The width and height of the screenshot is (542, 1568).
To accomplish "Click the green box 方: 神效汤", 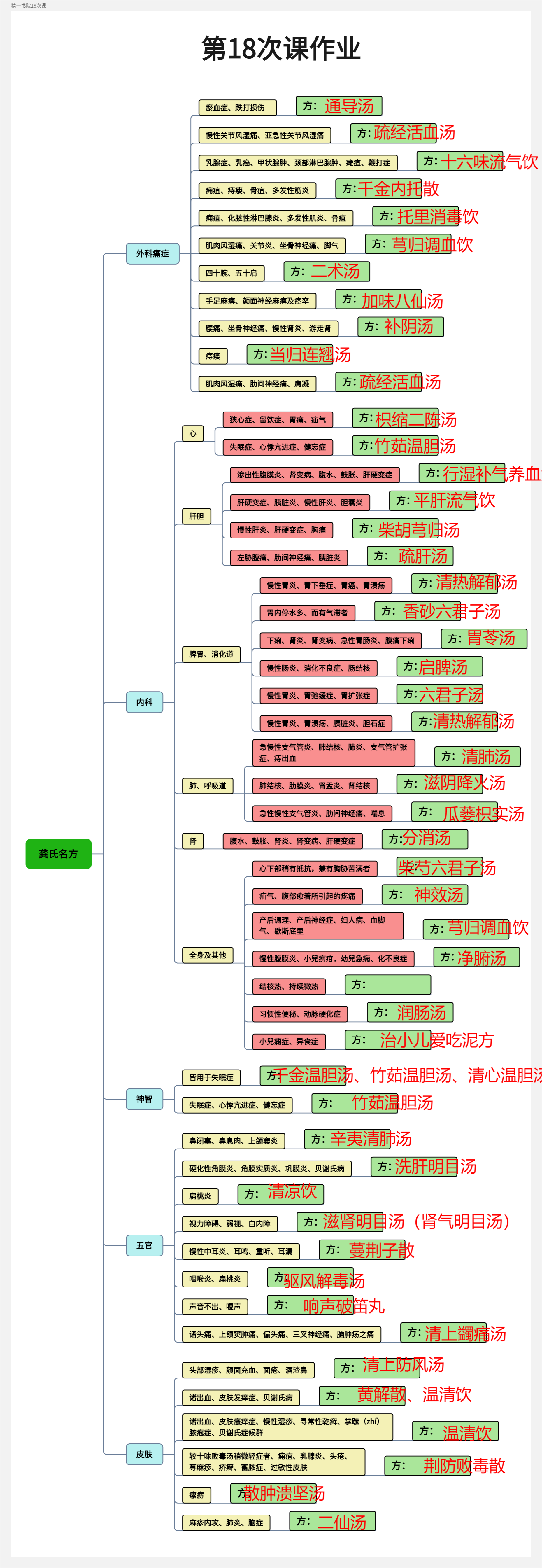I will 425,895.
